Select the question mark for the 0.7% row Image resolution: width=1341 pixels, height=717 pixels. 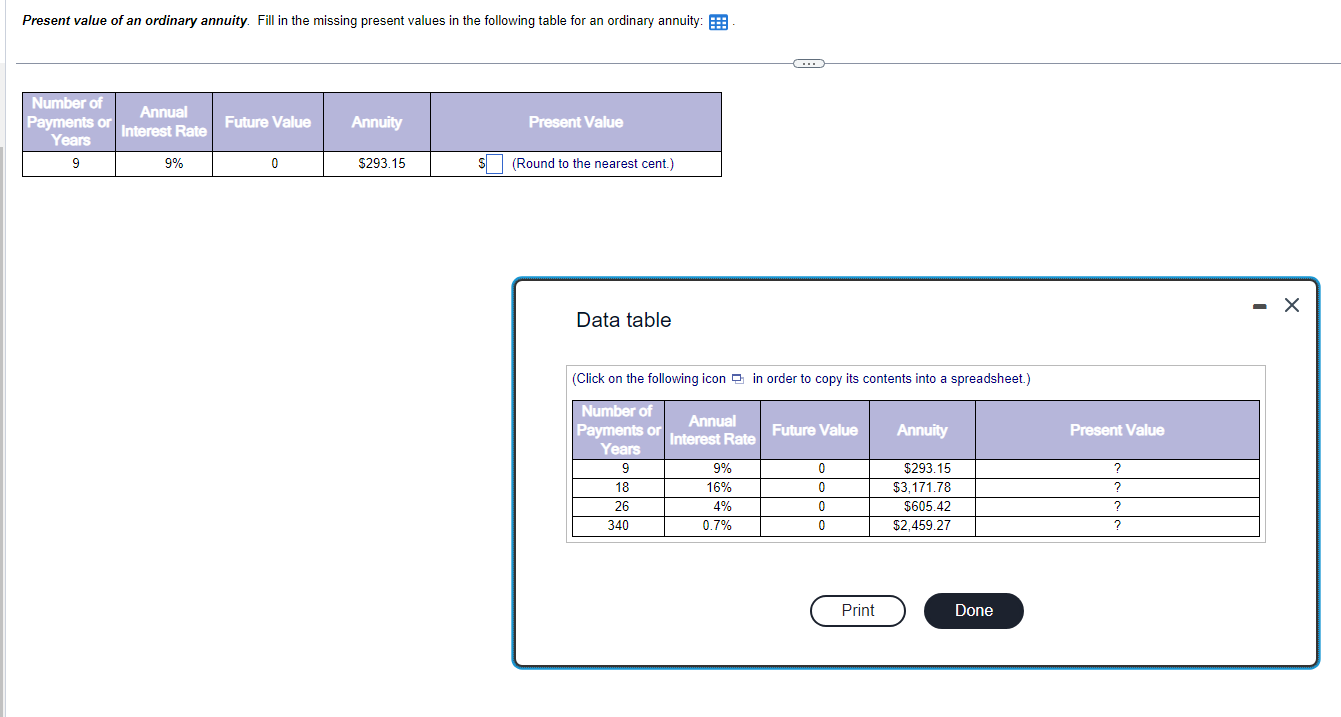(1117, 525)
